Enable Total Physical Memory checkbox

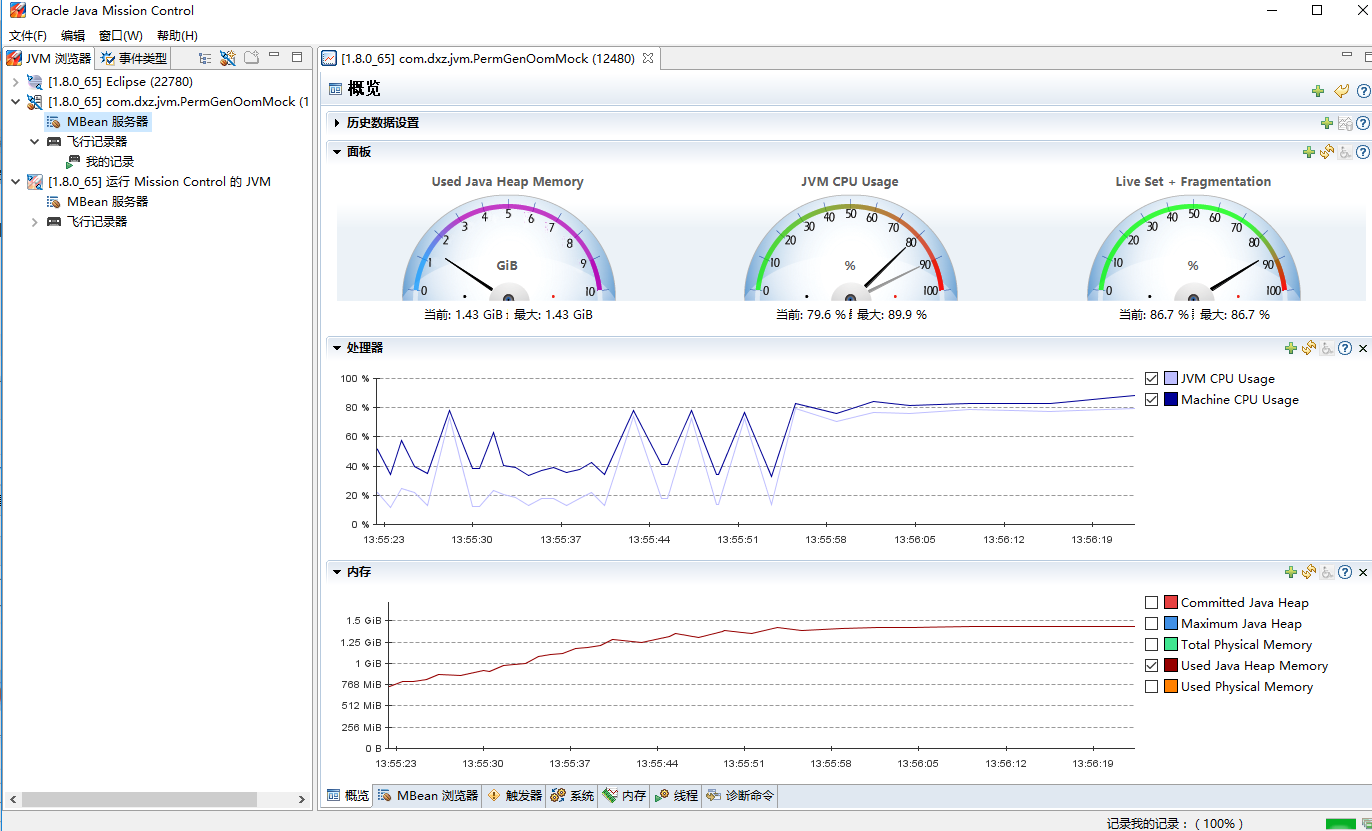1151,645
